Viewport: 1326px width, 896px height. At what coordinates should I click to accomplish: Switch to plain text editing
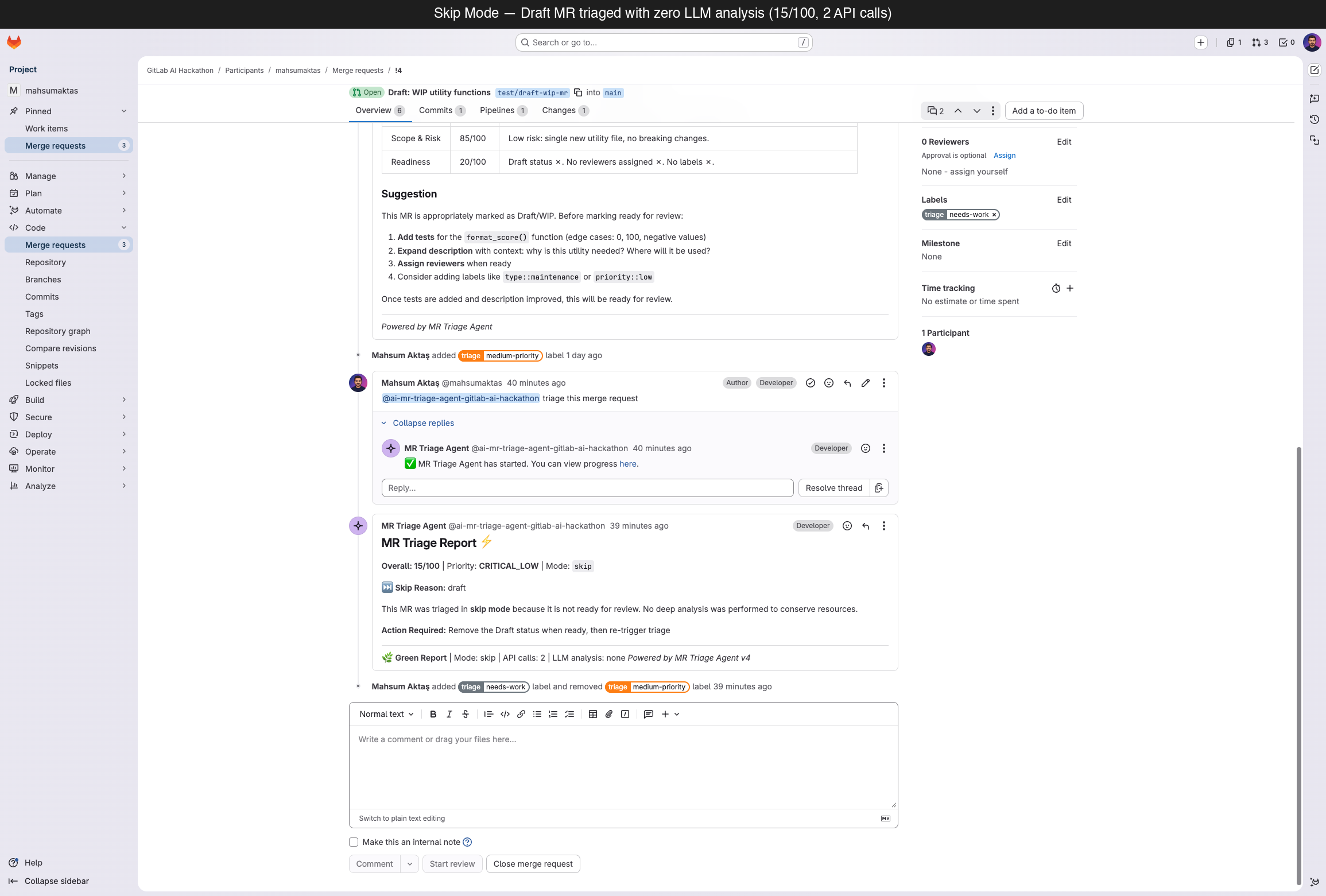[x=402, y=819]
